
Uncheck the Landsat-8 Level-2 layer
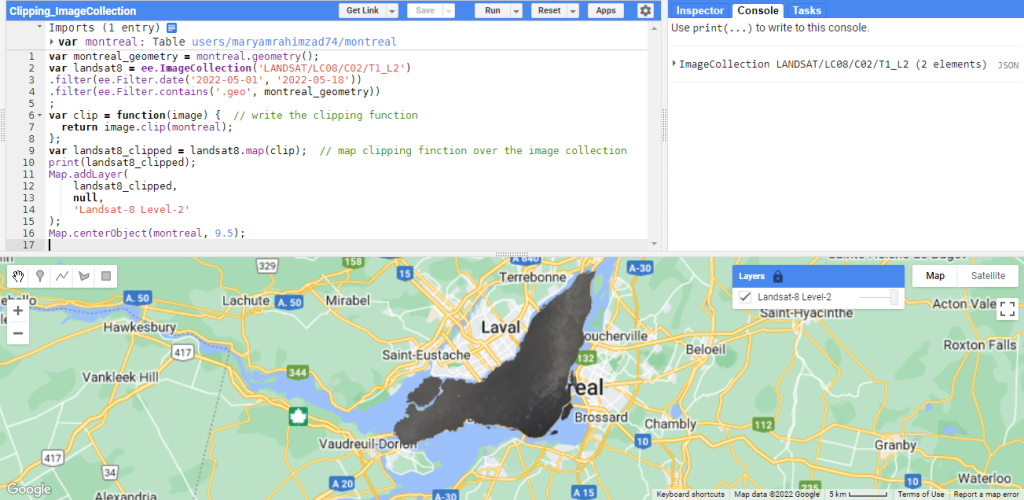pyautogui.click(x=743, y=298)
